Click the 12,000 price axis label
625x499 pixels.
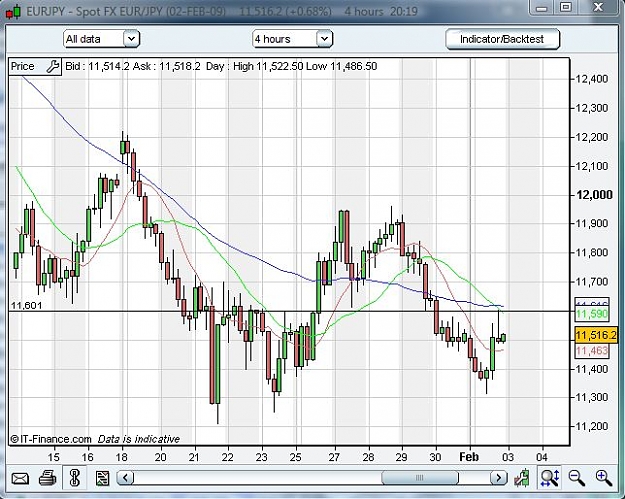tap(594, 194)
